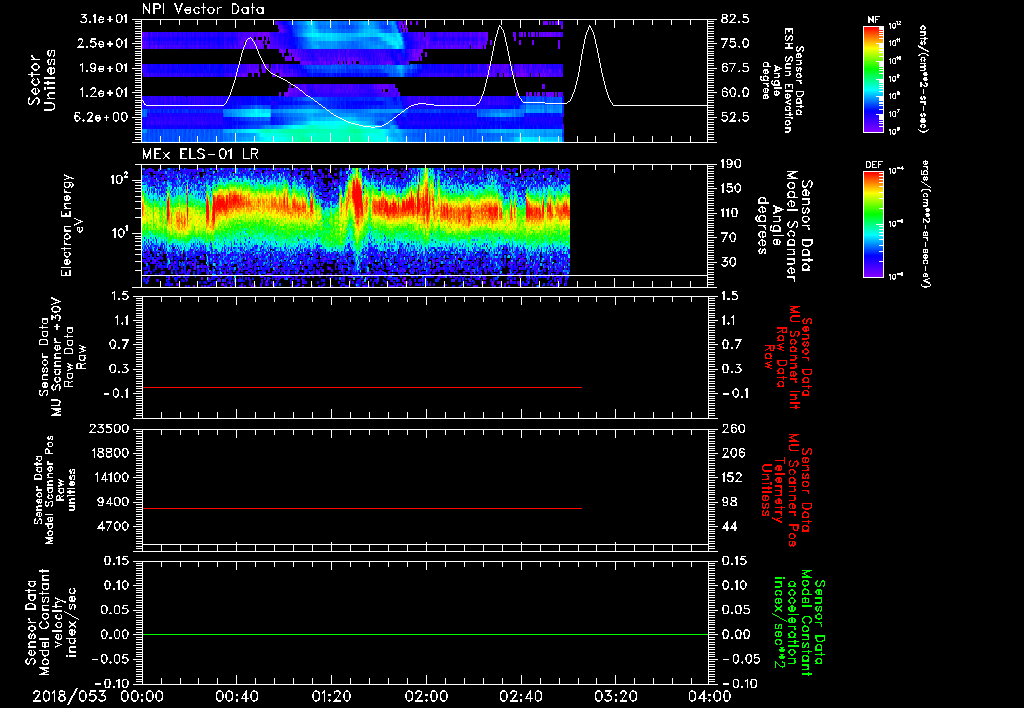This screenshot has height=708, width=1024.
Task: Click the 'Model Scanner Angle degrees' axis title
Action: (786, 226)
